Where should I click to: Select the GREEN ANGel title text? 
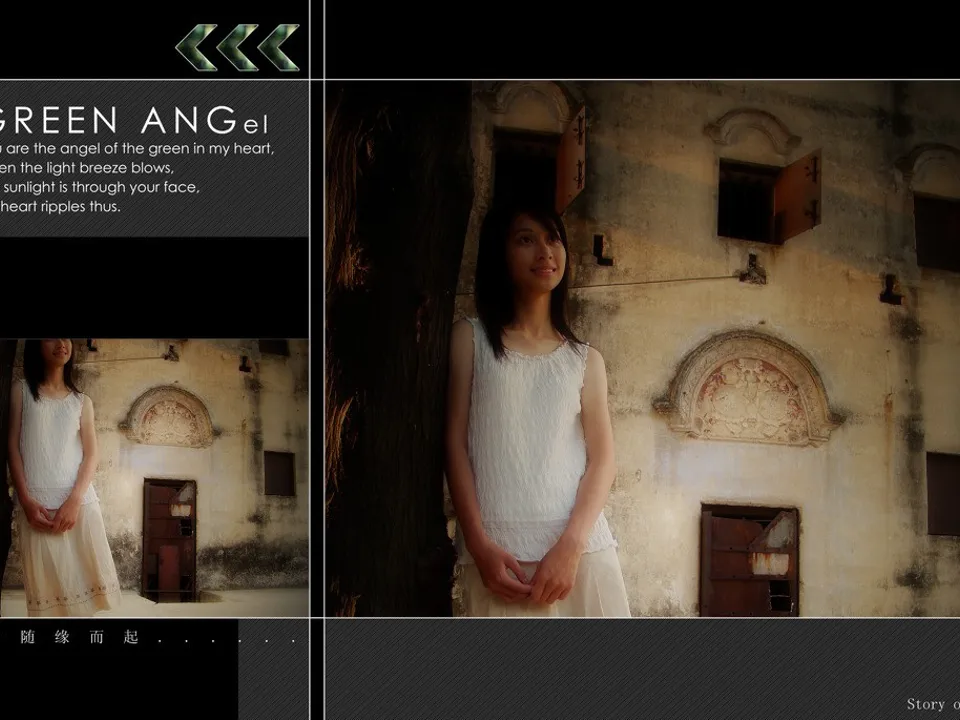click(x=135, y=122)
